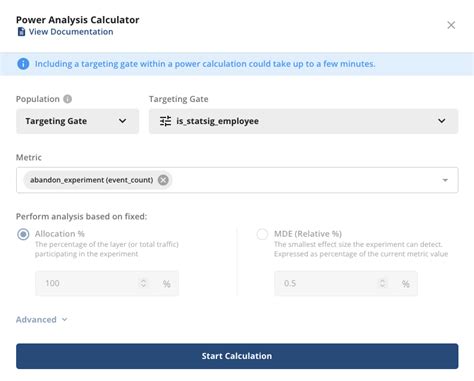
Task: Click the stepper arrows in the Allocation field
Action: 143,283
